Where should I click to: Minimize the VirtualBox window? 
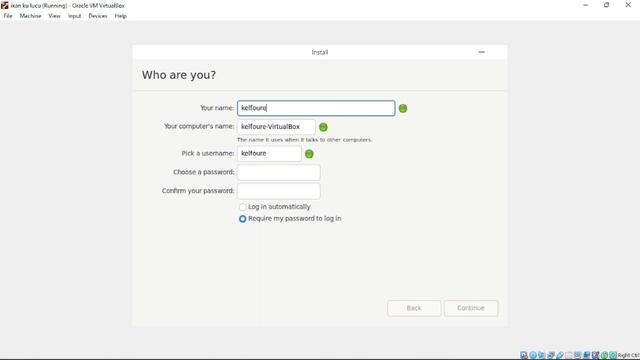pyautogui.click(x=586, y=5)
